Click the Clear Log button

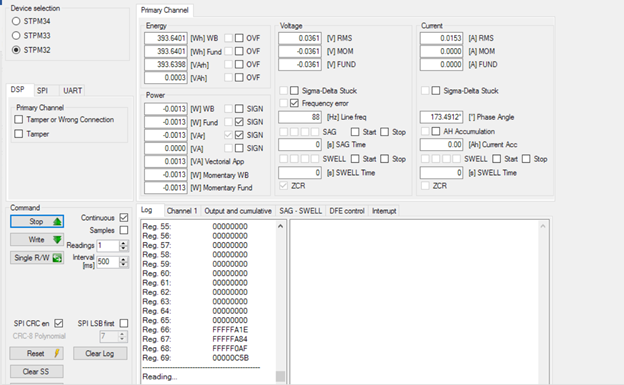pyautogui.click(x=100, y=353)
